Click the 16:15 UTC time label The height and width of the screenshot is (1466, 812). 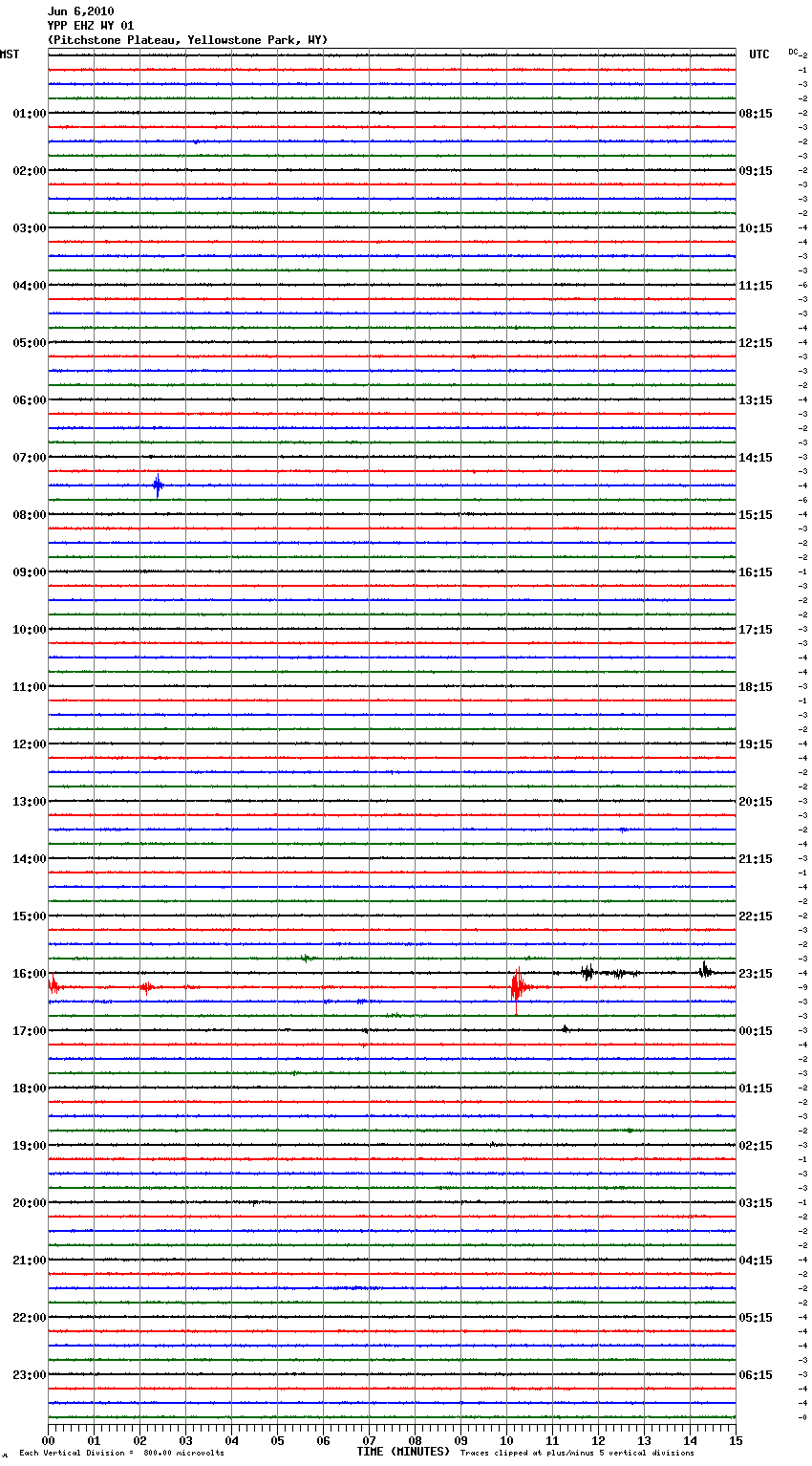(x=756, y=572)
